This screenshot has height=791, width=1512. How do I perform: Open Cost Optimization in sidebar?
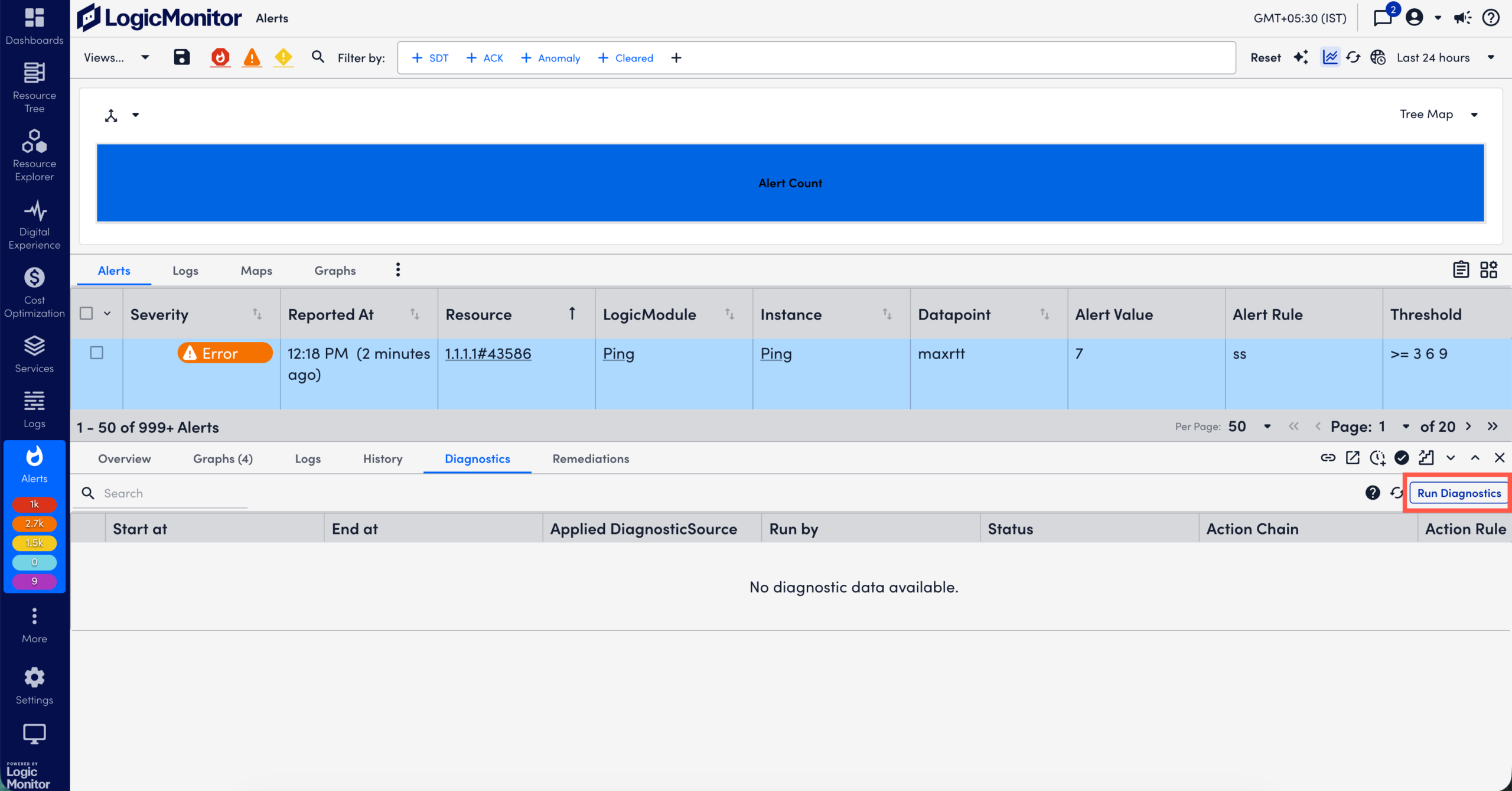tap(34, 292)
